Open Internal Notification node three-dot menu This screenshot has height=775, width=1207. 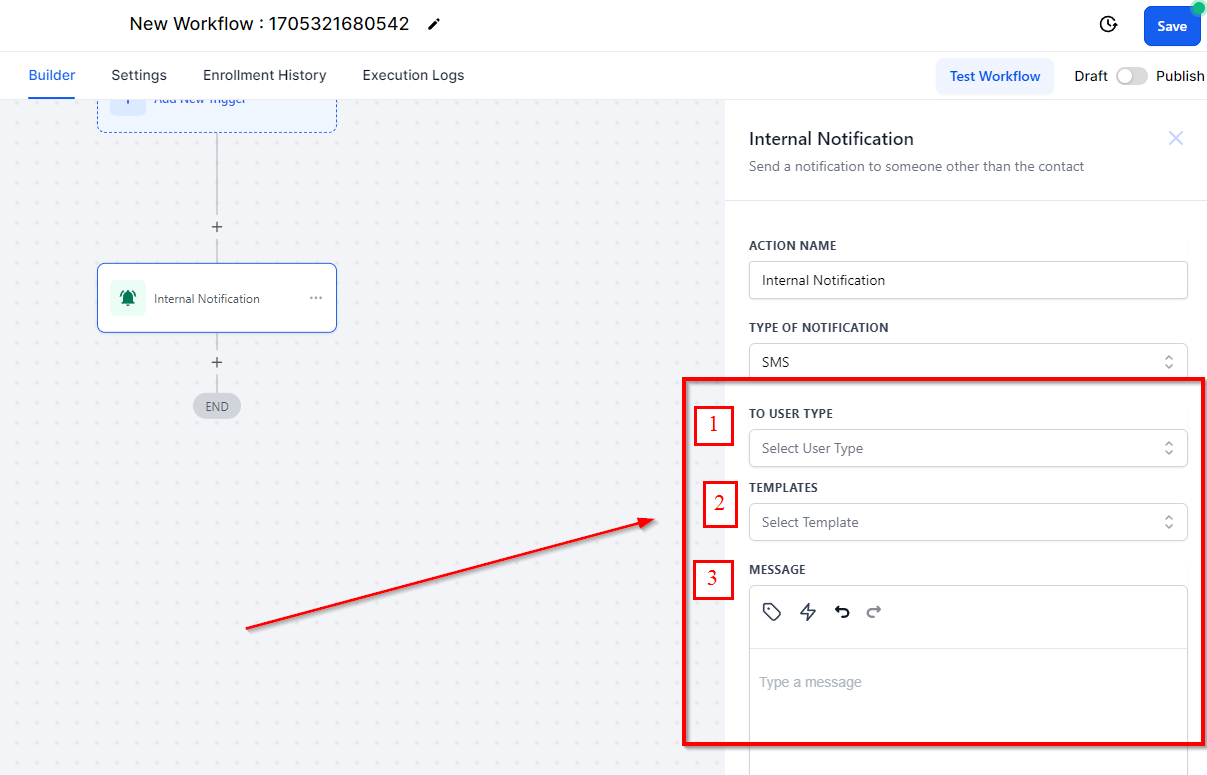pos(316,298)
